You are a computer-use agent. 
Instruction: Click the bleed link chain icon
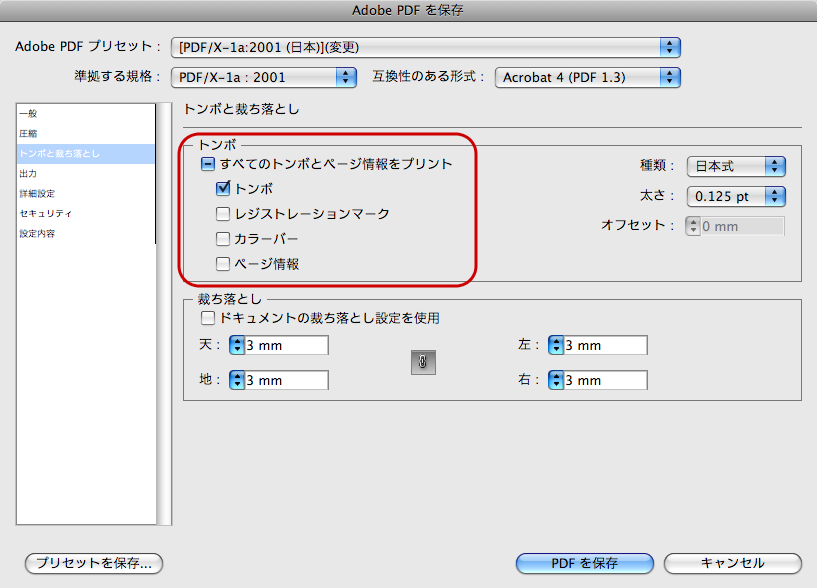[x=423, y=362]
